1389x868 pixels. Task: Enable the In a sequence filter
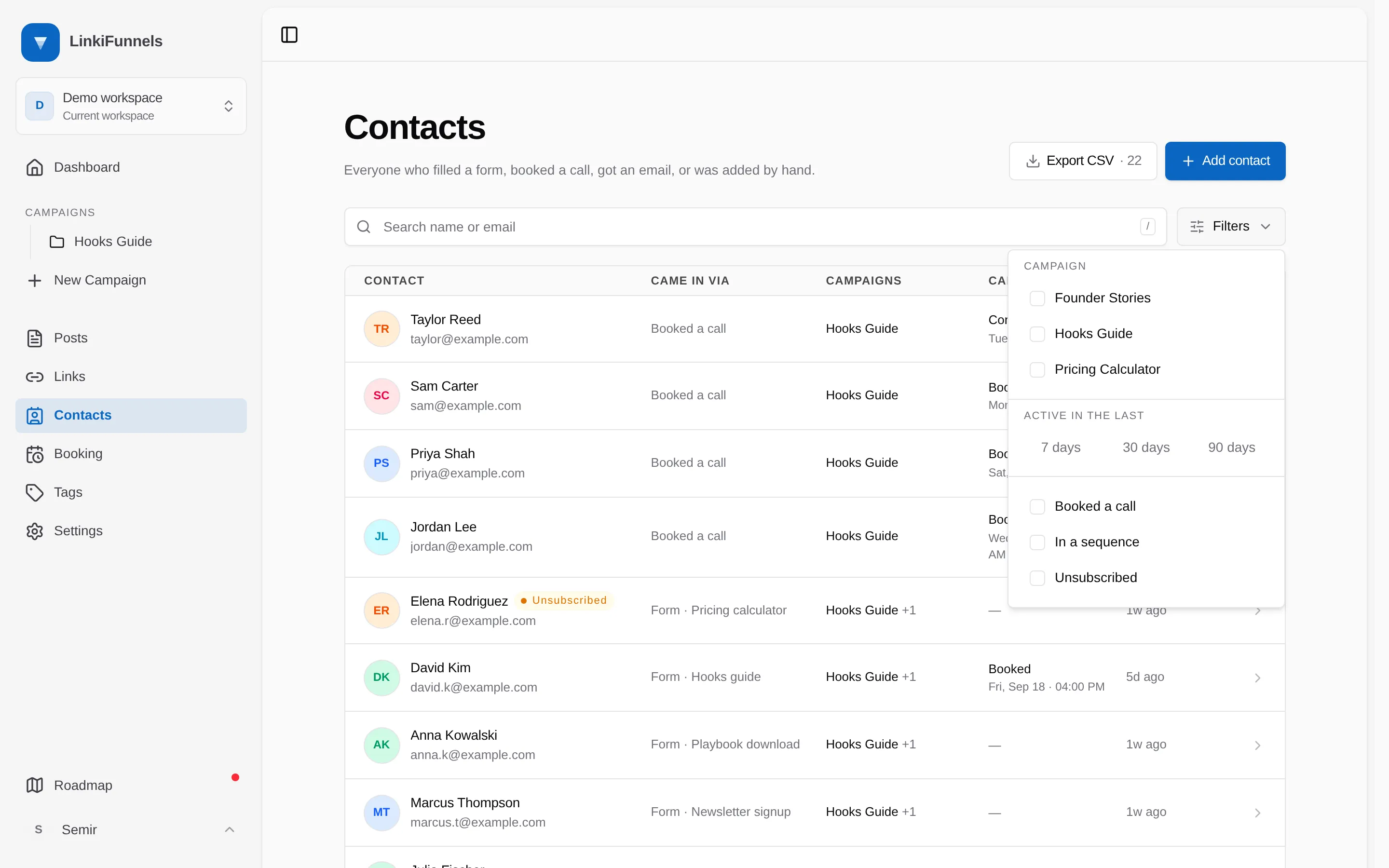1037,542
